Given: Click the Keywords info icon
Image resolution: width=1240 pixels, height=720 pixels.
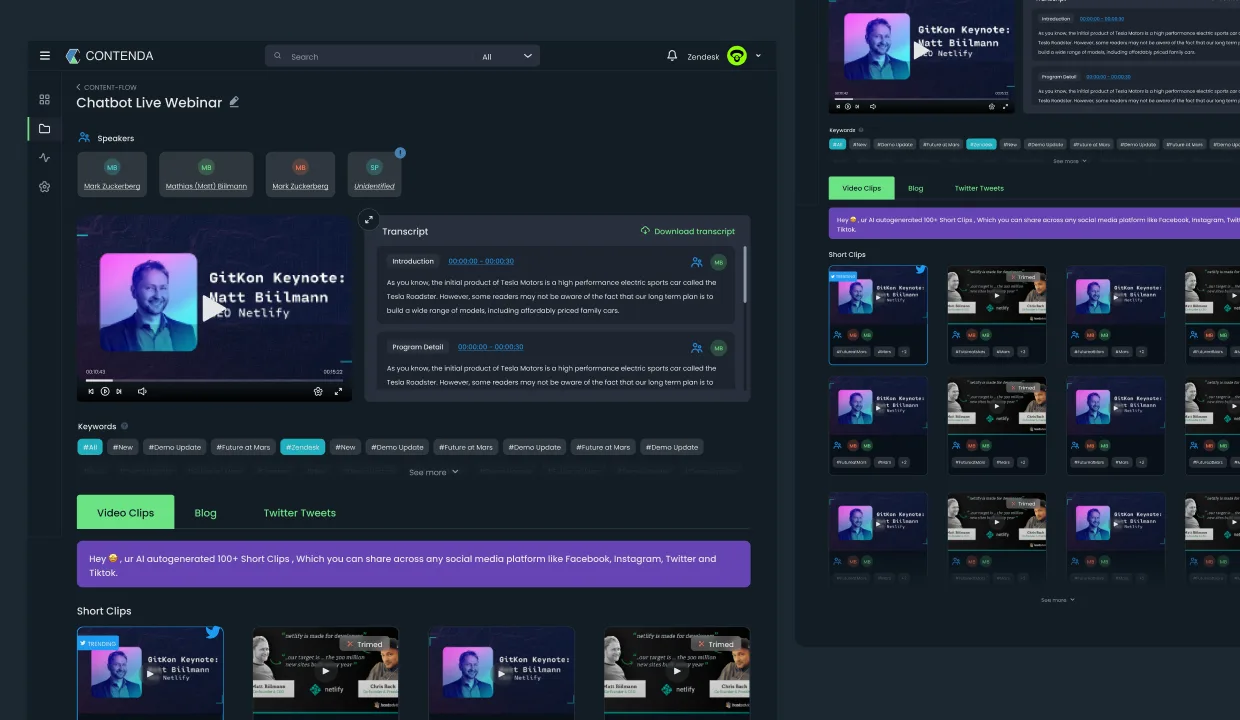Looking at the screenshot, I should (125, 426).
